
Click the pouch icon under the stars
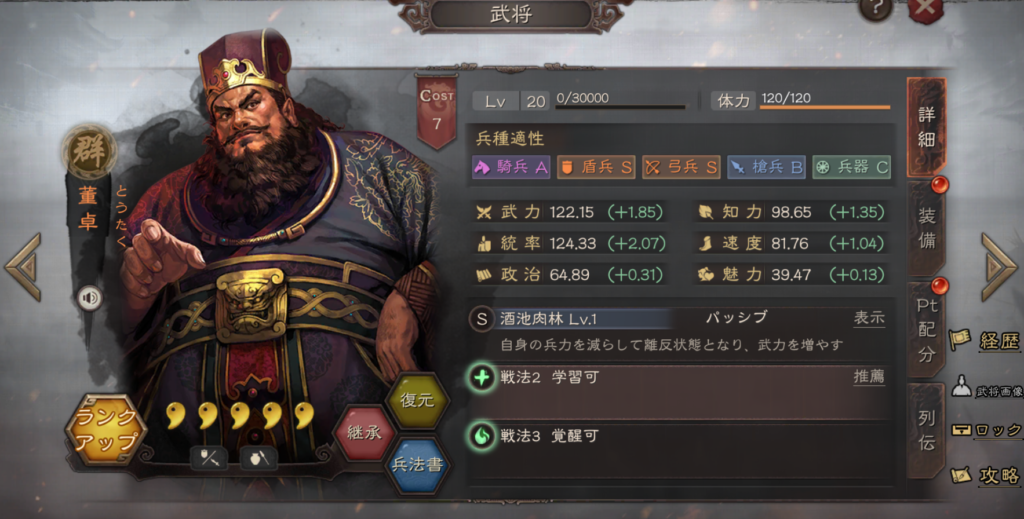click(259, 457)
